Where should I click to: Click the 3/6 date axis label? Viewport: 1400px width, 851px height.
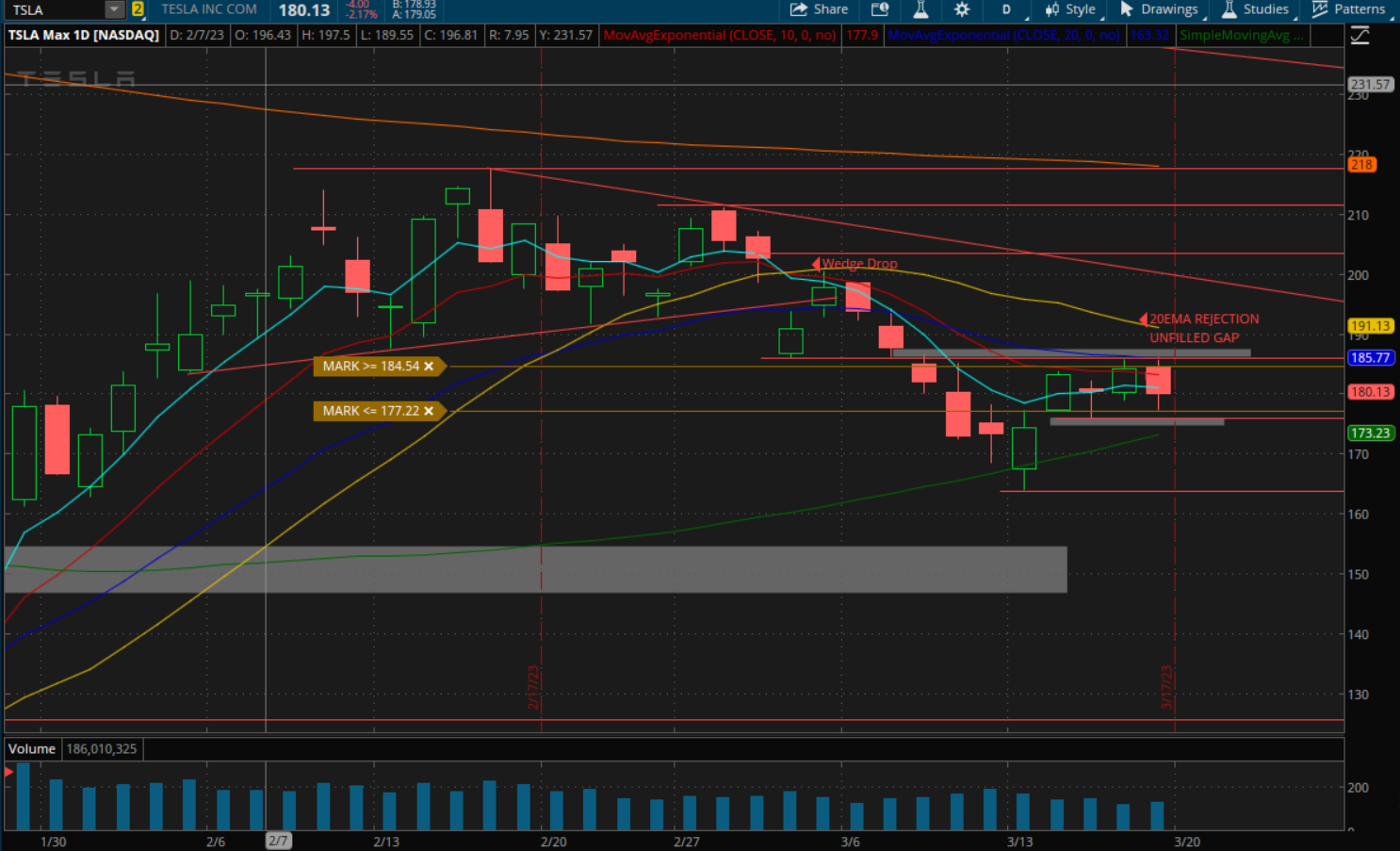(x=851, y=842)
